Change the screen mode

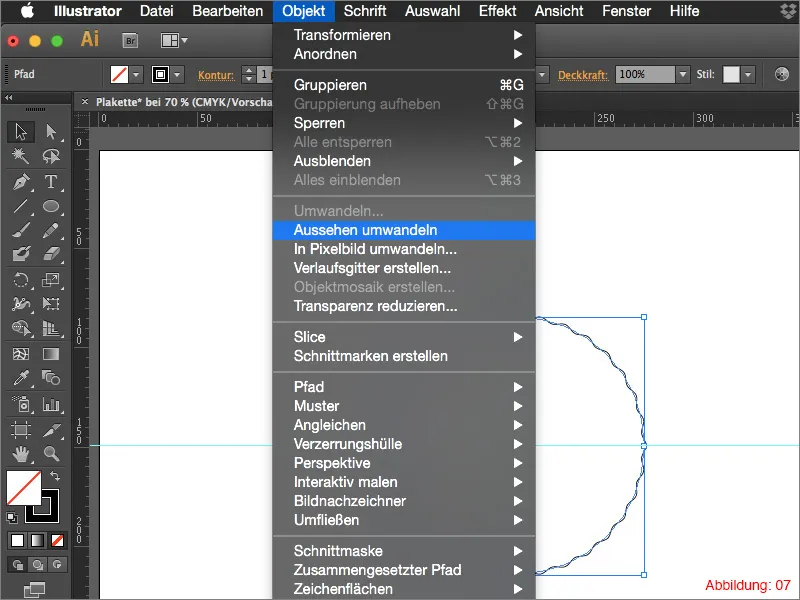tap(34, 590)
